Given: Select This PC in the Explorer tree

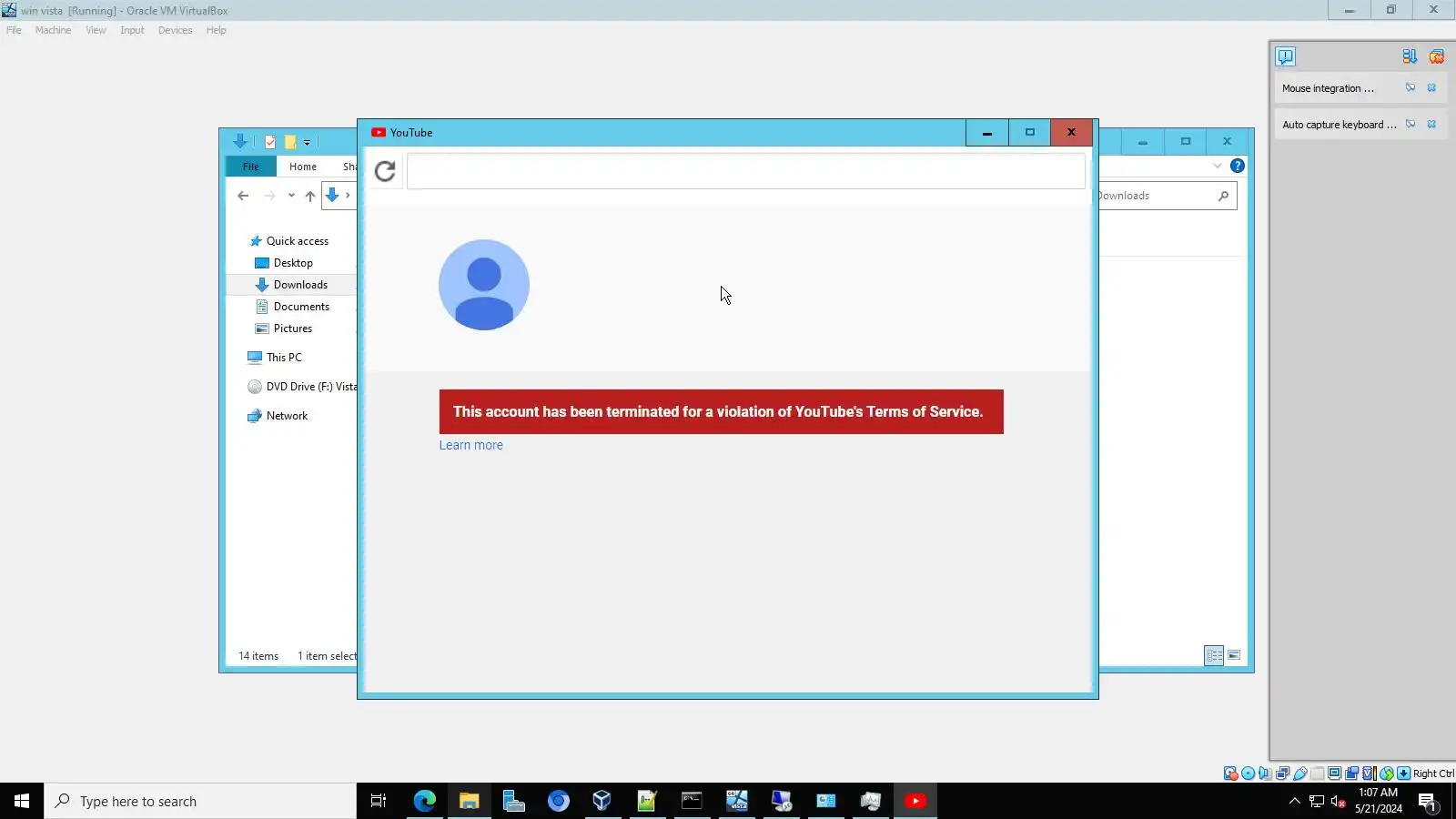Looking at the screenshot, I should (275, 358).
